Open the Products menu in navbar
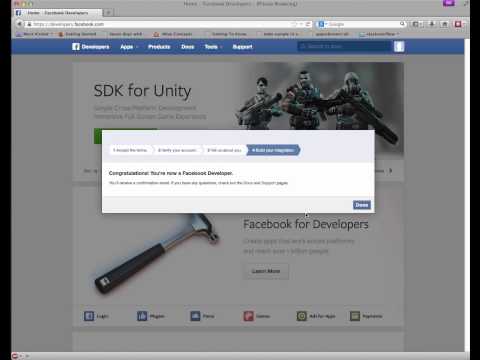The width and height of the screenshot is (480, 360). pos(159,47)
